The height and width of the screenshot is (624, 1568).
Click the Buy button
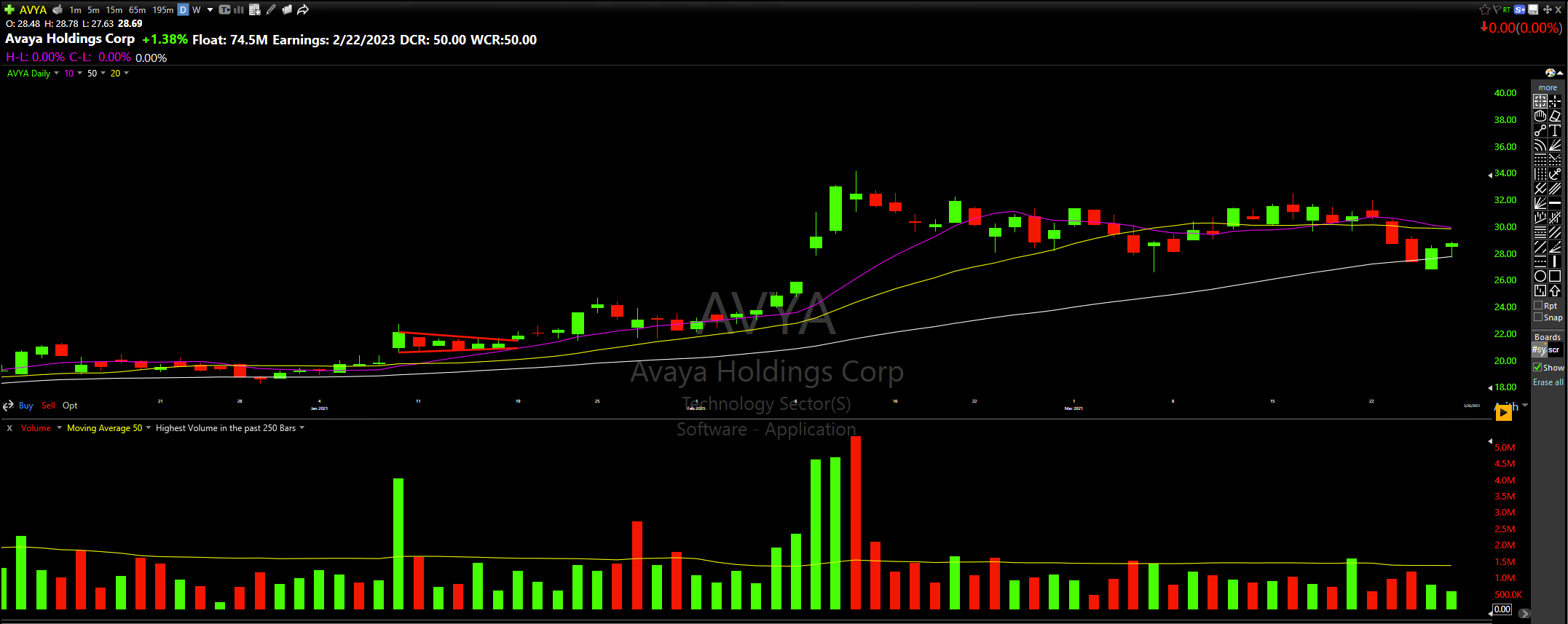click(26, 406)
